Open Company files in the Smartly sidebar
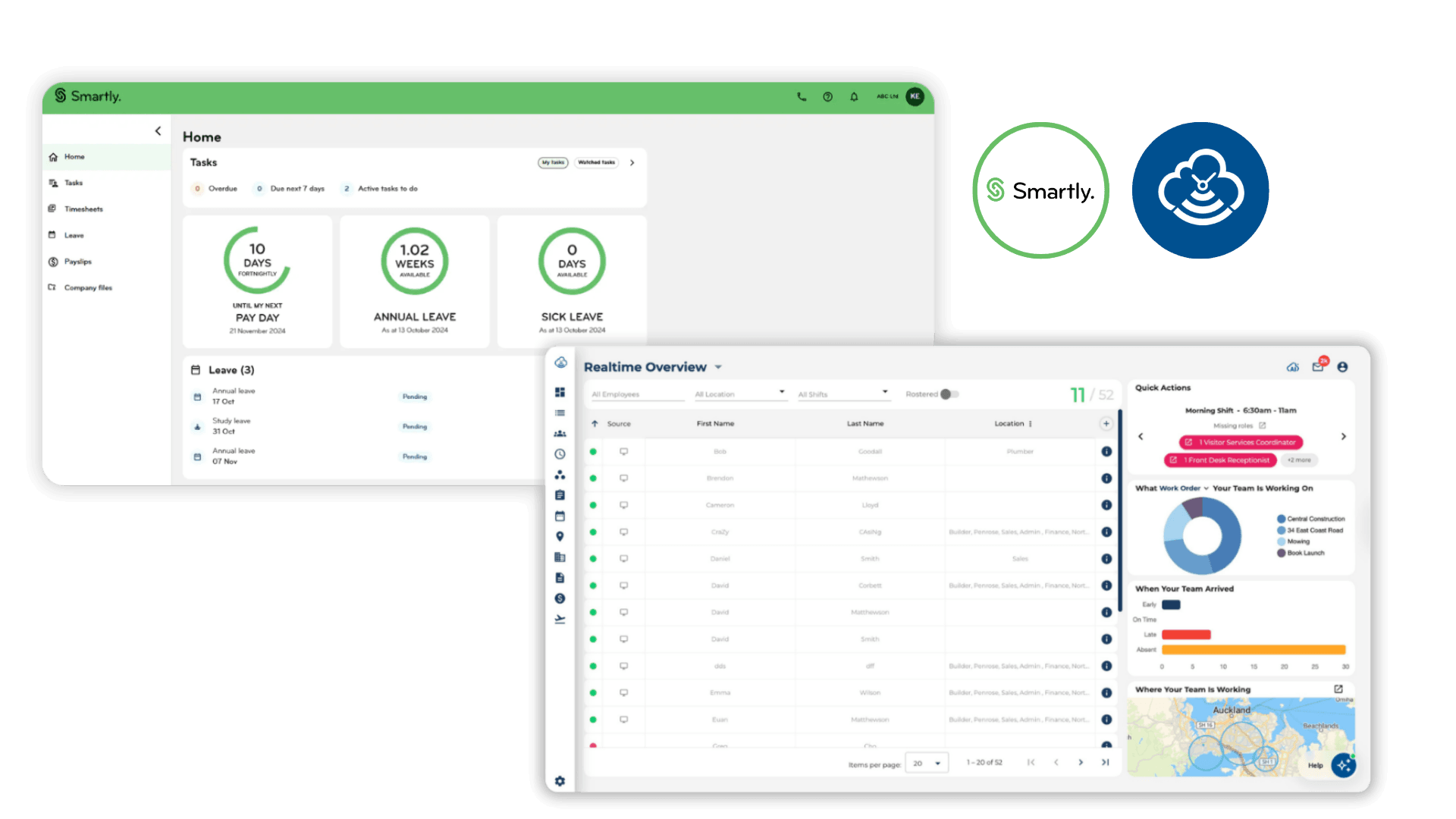 point(106,288)
